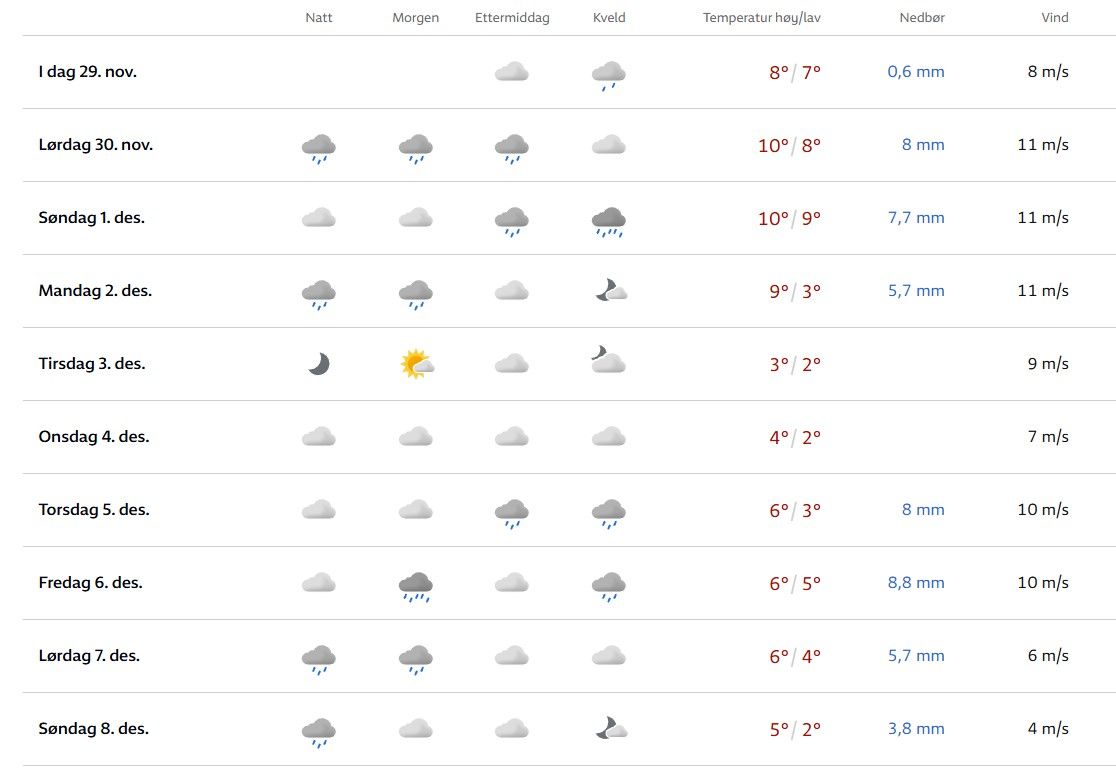Click the partly cloudy night icon on Søndag 8. des.

coord(610,729)
